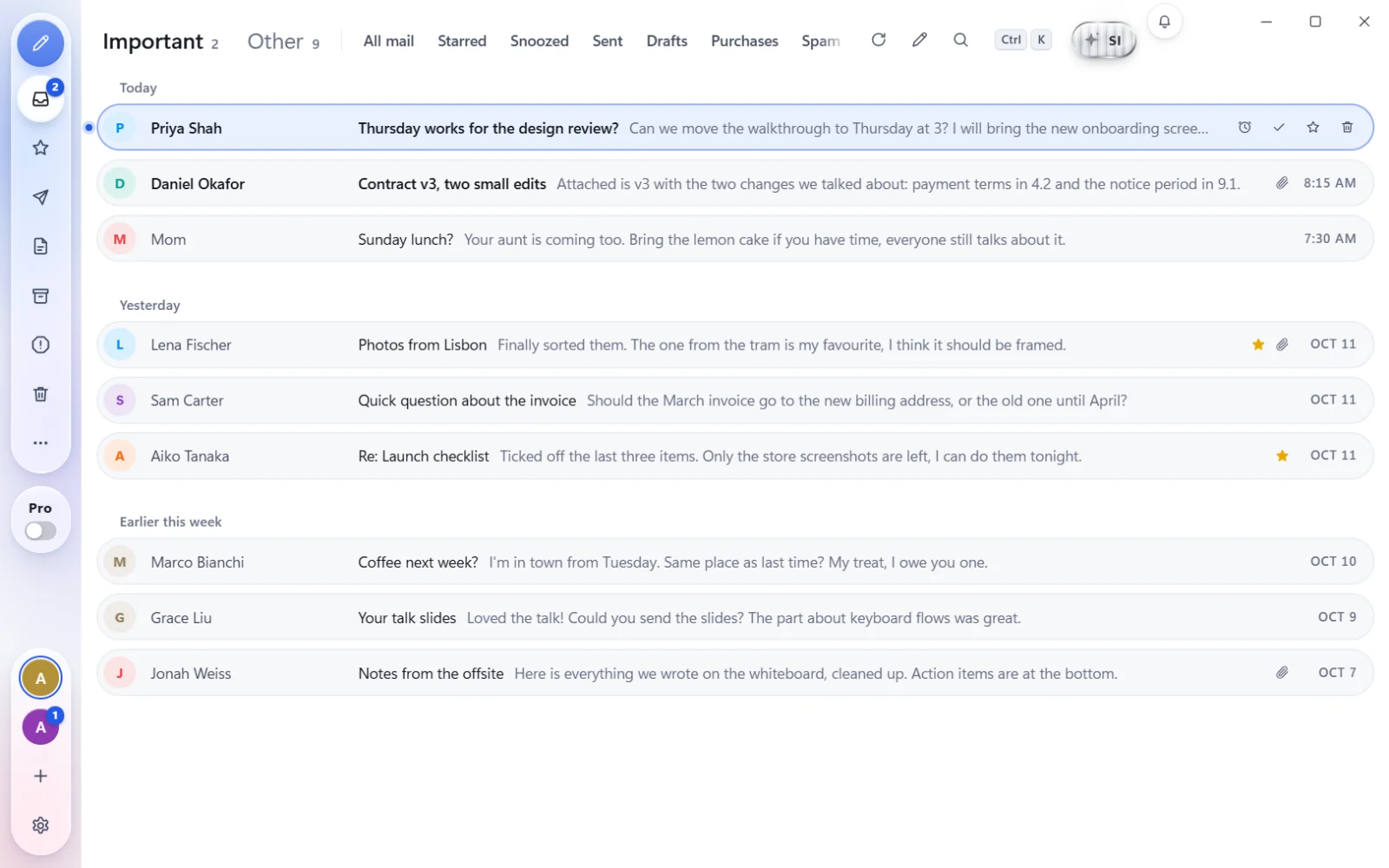Open drafts document icon in sidebar
Screen dimensions: 1389x868
click(40, 247)
